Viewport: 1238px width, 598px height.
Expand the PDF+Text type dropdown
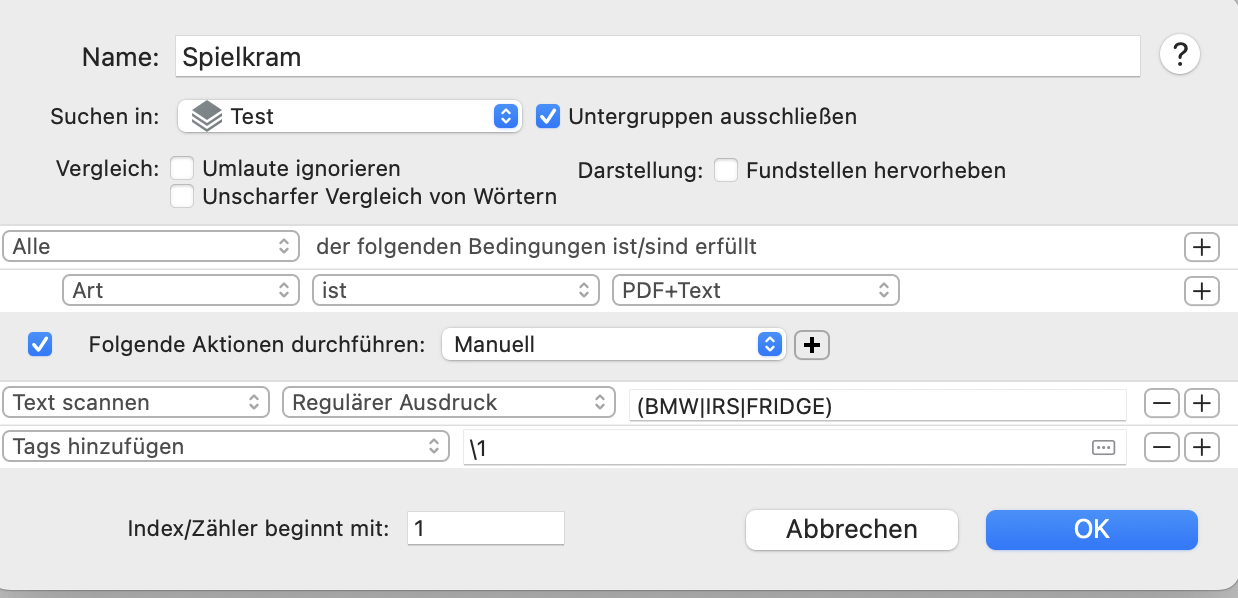click(x=755, y=291)
